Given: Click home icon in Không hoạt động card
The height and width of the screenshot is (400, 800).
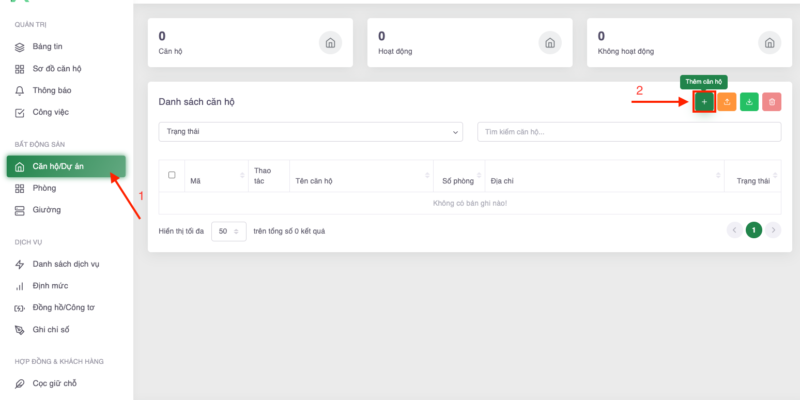Looking at the screenshot, I should (x=769, y=43).
